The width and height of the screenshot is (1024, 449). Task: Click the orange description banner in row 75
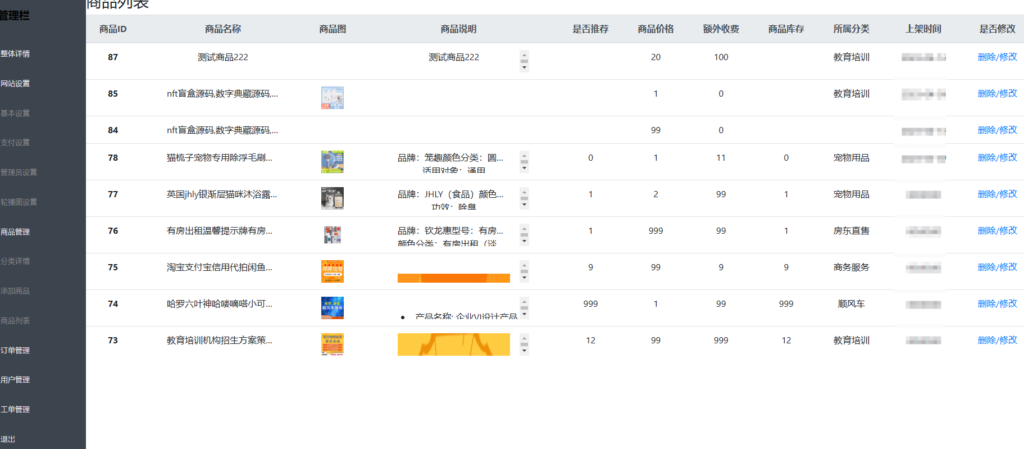pos(454,278)
